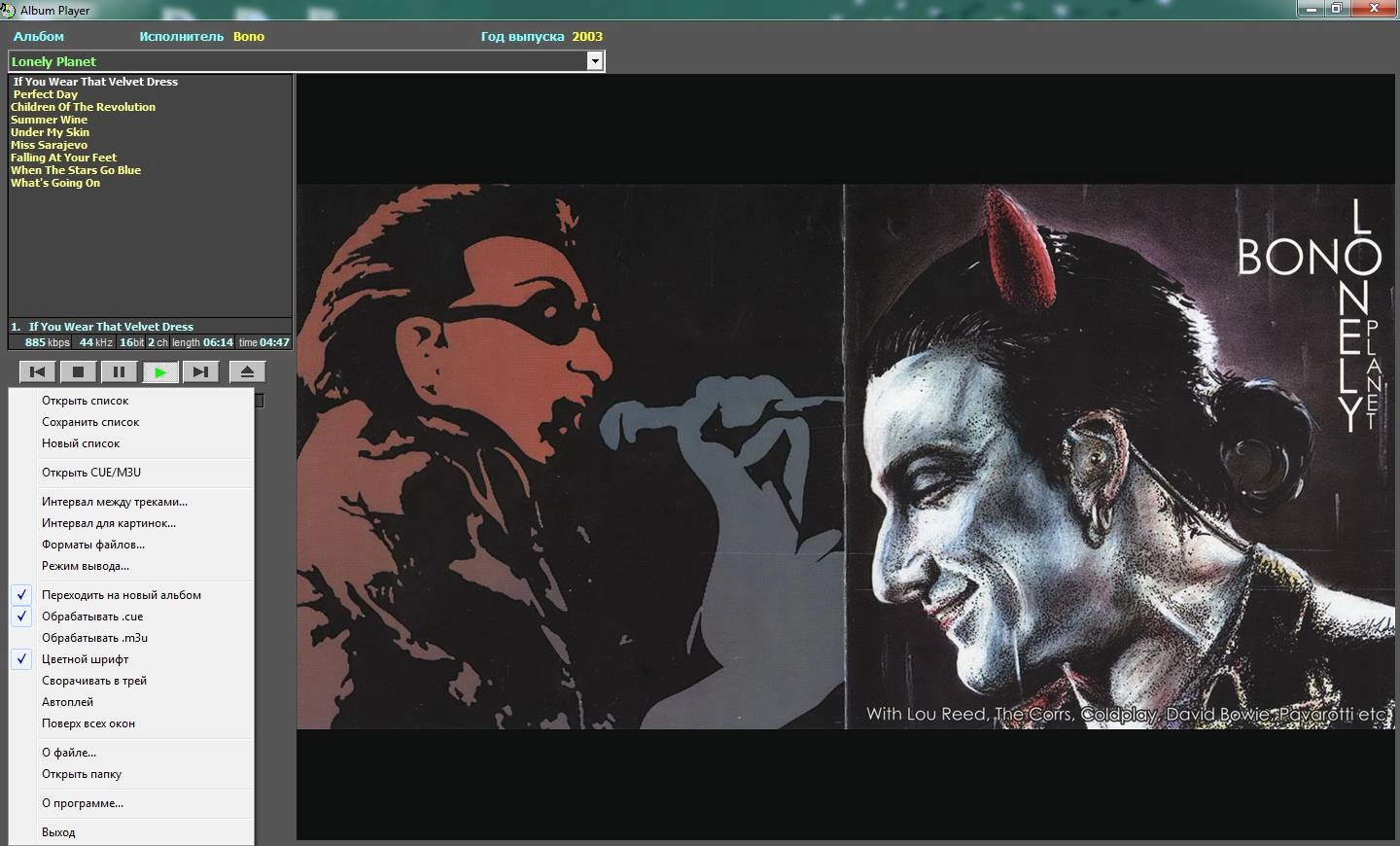Select track If You Wear That Velvet Dress
This screenshot has height=846, width=1400.
[95, 82]
